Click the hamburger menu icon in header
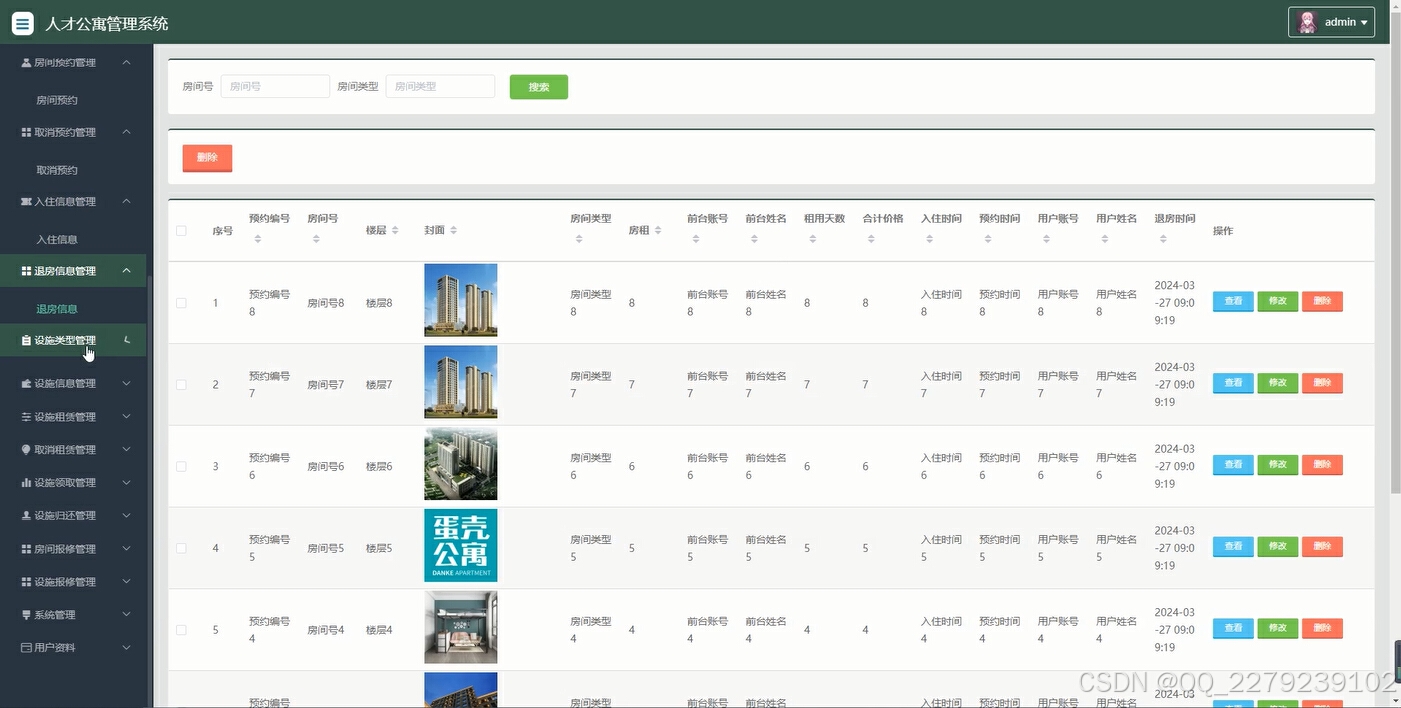Viewport: 1401px width, 708px height. pos(22,22)
